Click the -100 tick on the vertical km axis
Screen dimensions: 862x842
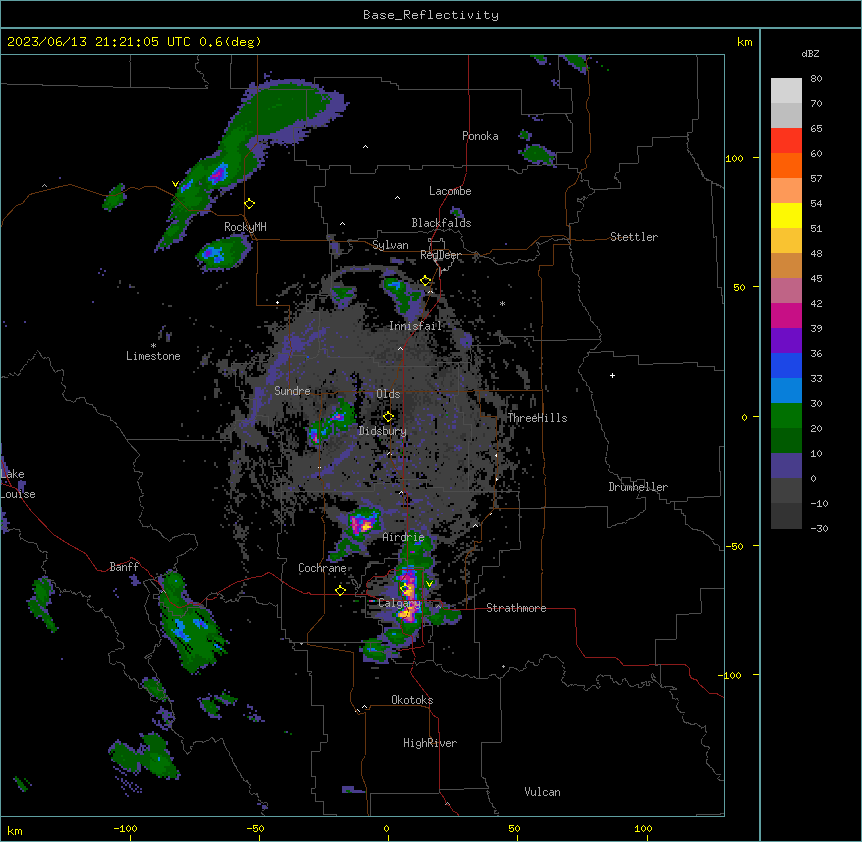pyautogui.click(x=731, y=675)
